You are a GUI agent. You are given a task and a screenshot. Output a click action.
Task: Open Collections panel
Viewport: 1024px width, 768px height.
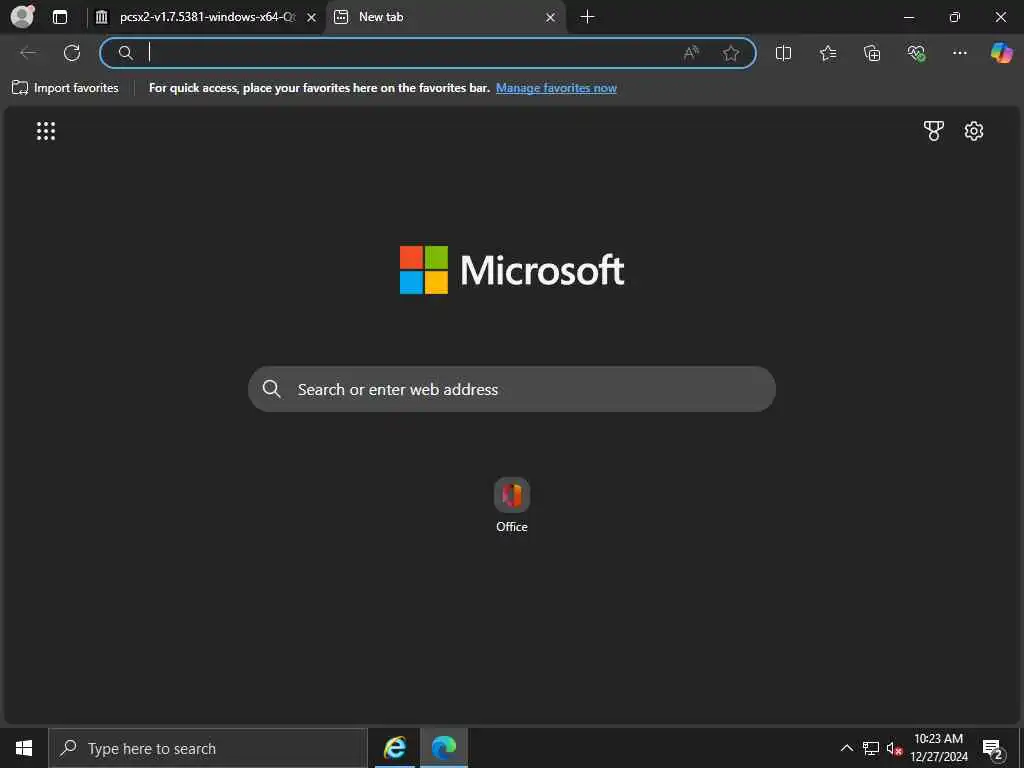[x=872, y=53]
